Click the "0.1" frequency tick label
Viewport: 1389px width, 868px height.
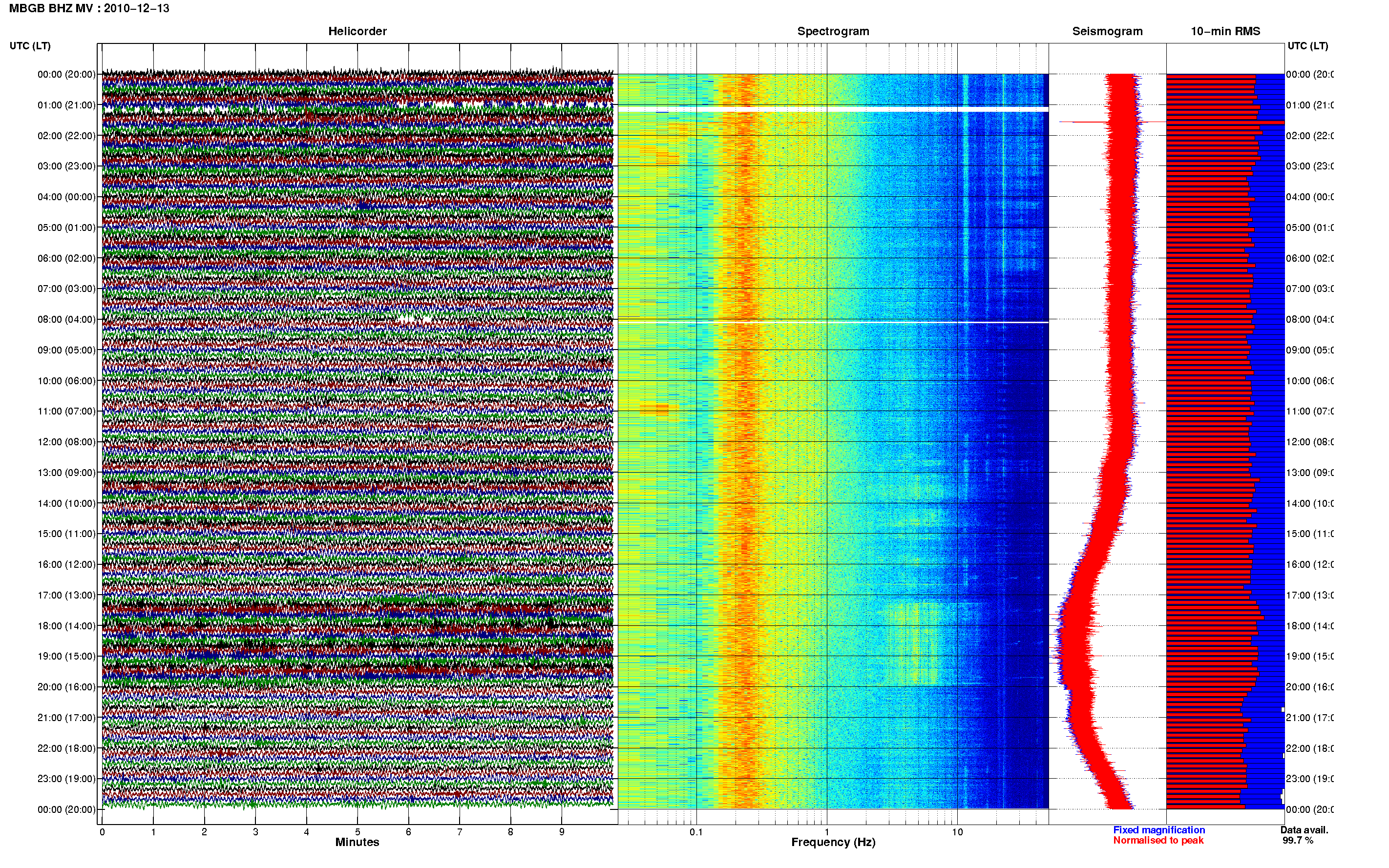click(x=696, y=832)
